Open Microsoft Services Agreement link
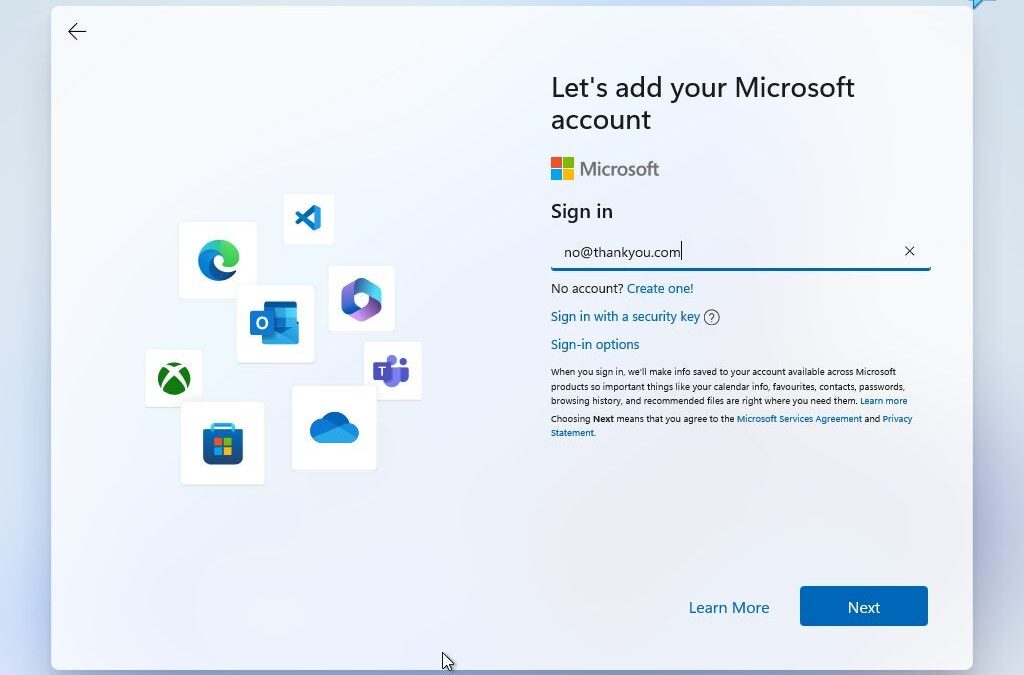 pyautogui.click(x=799, y=419)
